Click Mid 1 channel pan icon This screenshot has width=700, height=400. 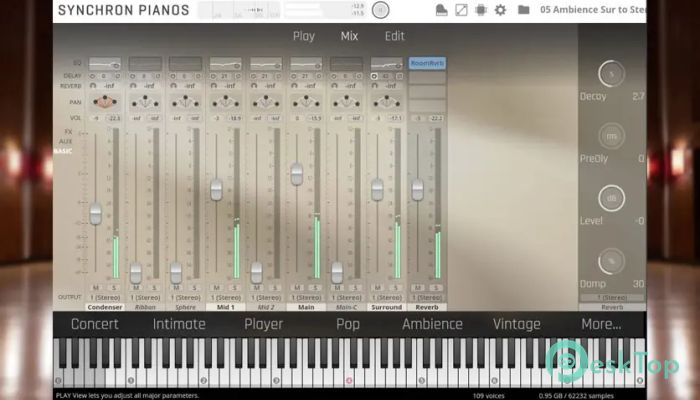click(x=225, y=102)
